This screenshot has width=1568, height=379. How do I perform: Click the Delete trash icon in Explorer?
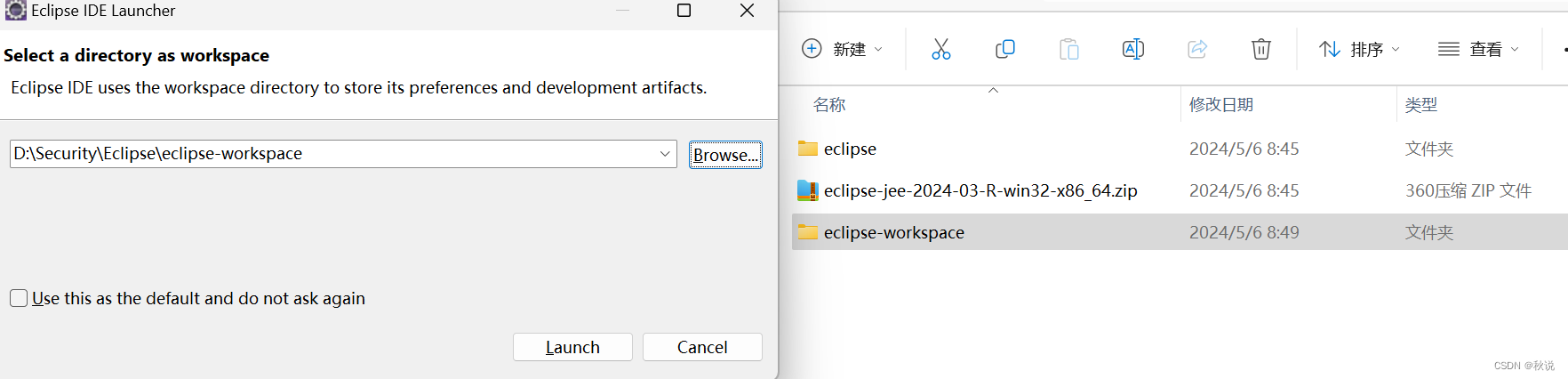click(1261, 49)
